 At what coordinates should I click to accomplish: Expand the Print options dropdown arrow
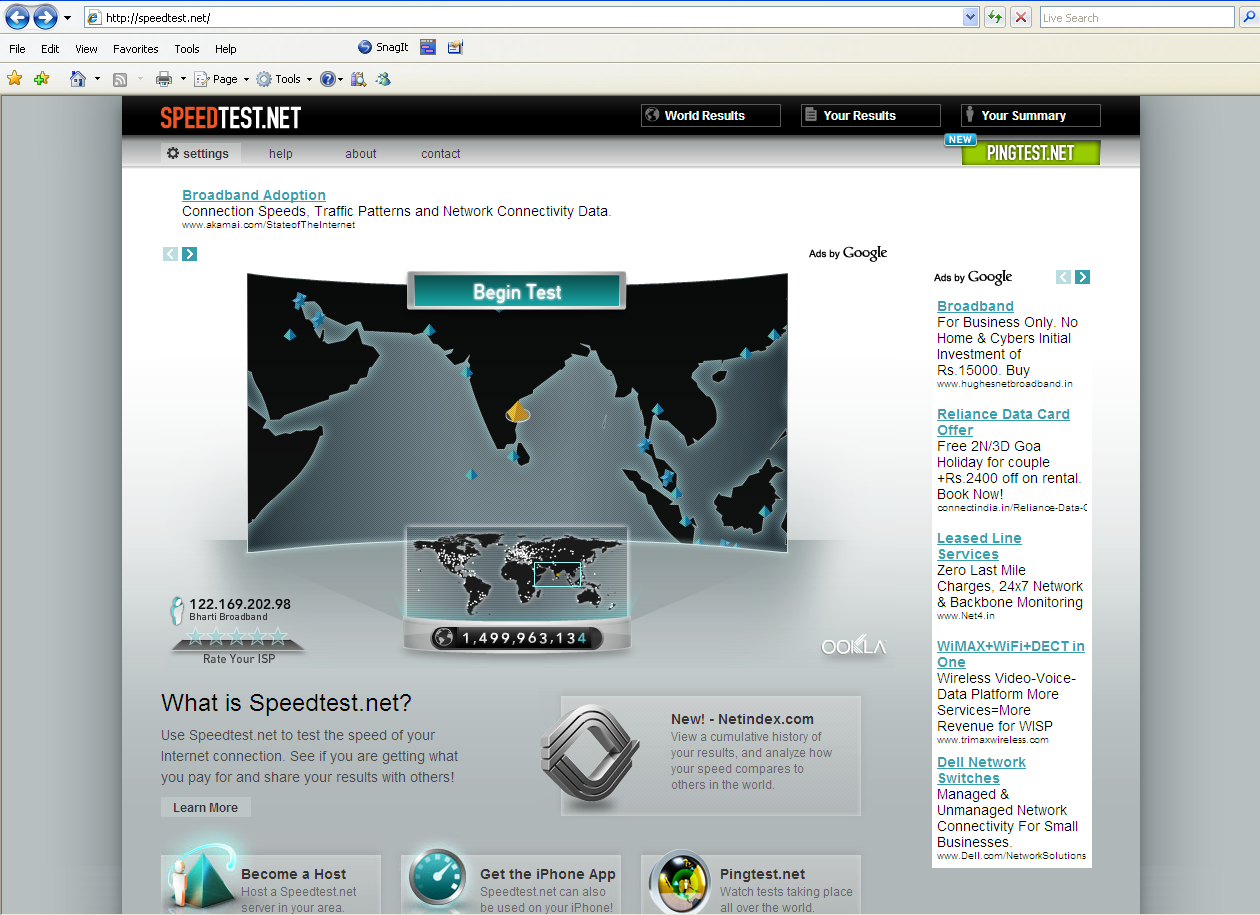point(183,79)
